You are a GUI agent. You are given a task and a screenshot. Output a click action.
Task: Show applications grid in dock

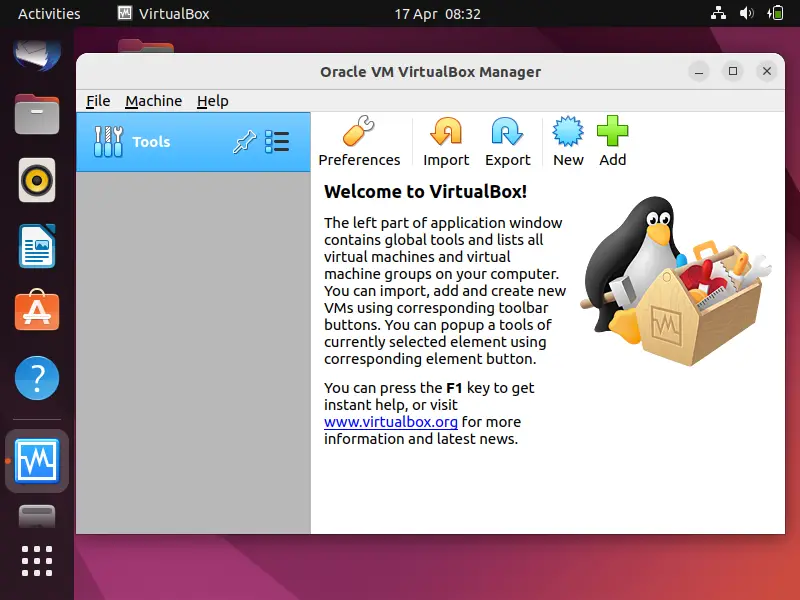tap(37, 561)
